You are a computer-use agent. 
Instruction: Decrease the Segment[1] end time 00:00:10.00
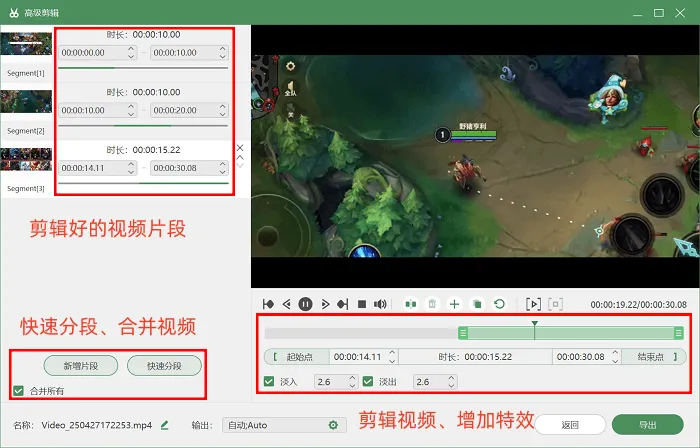click(x=223, y=56)
